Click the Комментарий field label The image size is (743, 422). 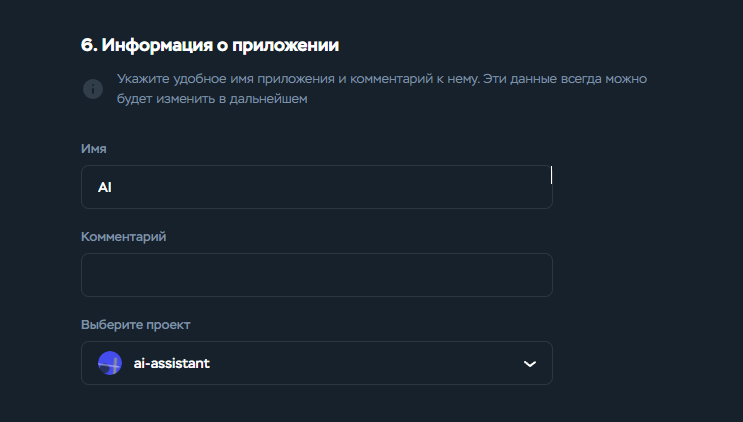[x=124, y=236]
